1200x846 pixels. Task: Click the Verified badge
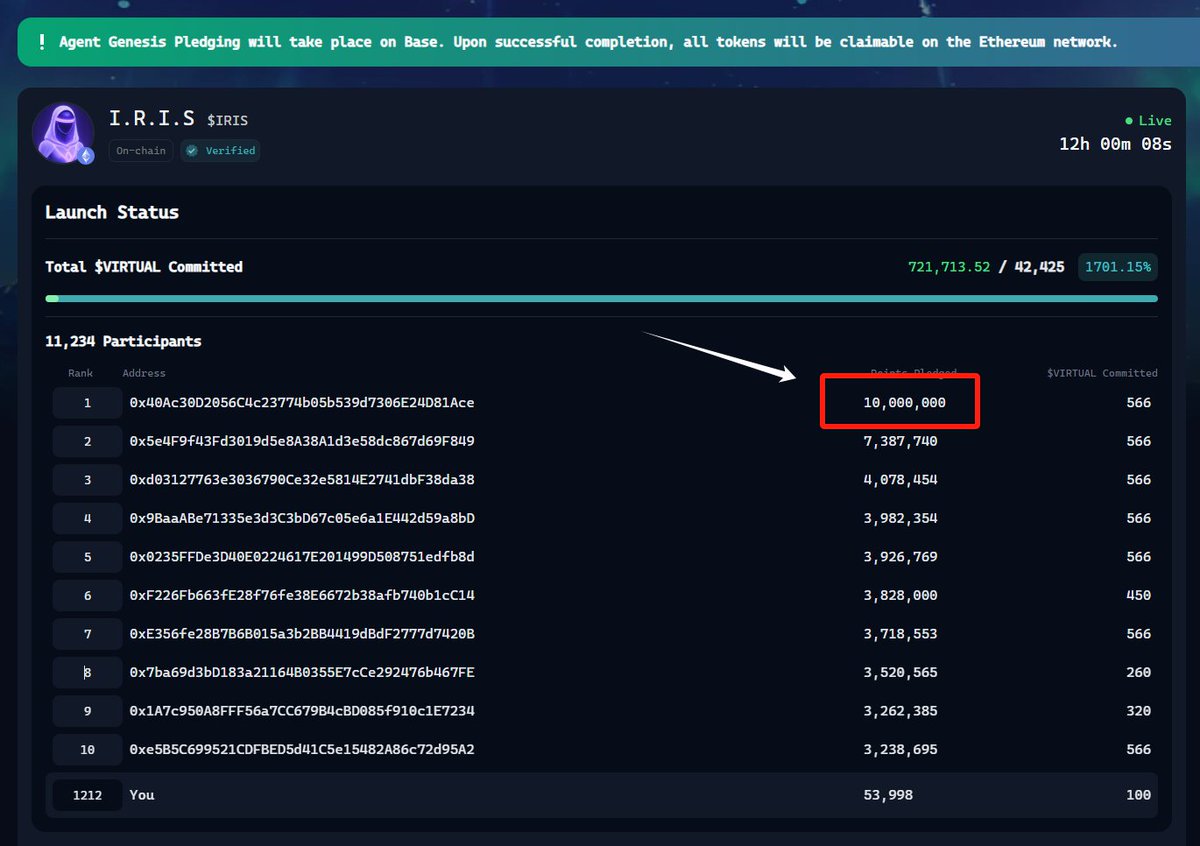[221, 151]
